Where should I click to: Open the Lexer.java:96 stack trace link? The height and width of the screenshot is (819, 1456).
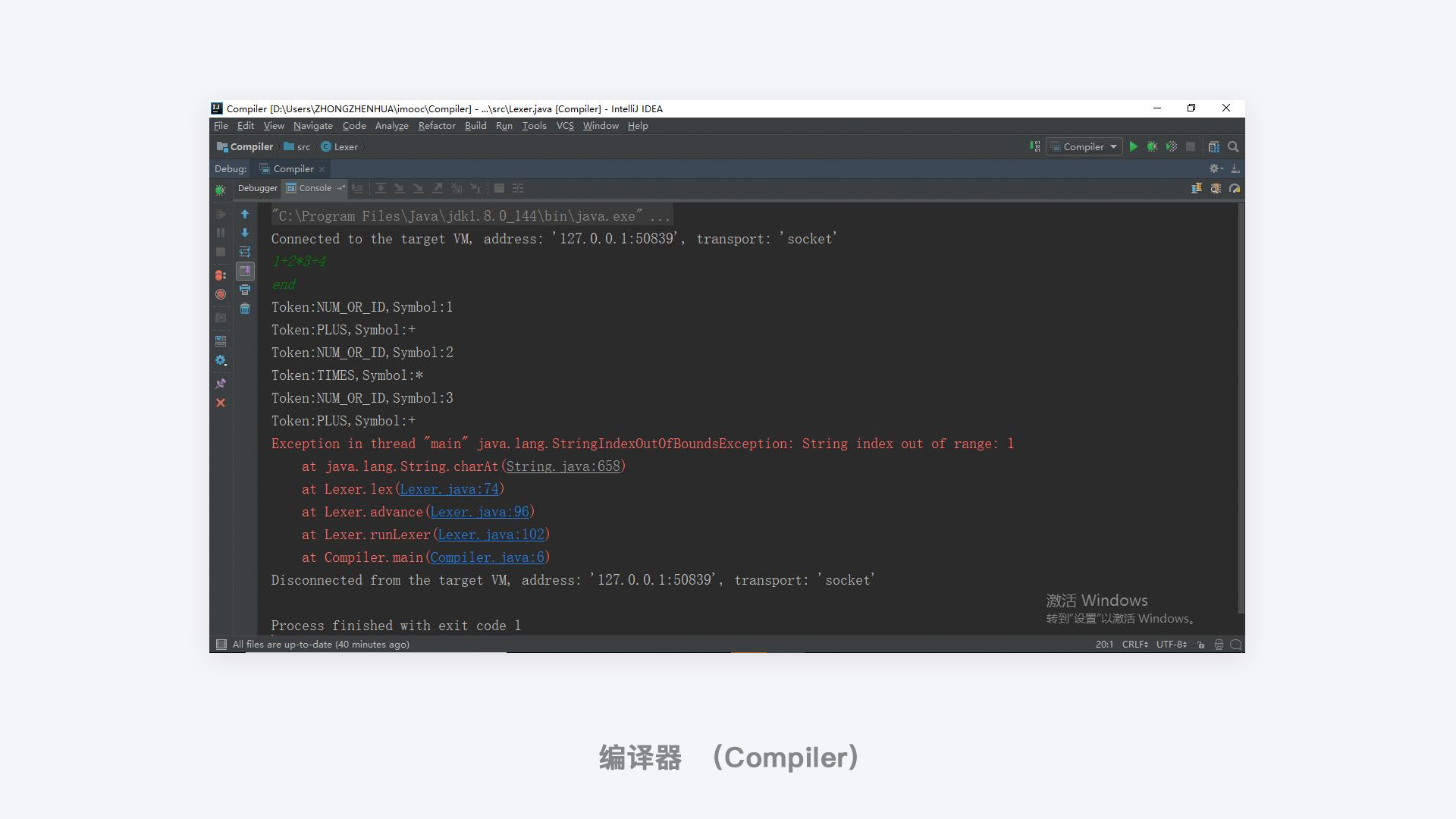[480, 512]
